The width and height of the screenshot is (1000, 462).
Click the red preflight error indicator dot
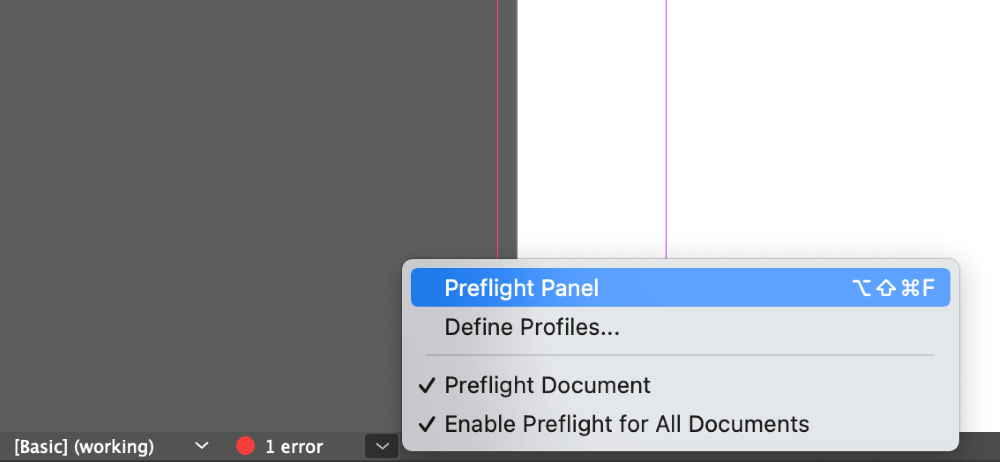(246, 446)
